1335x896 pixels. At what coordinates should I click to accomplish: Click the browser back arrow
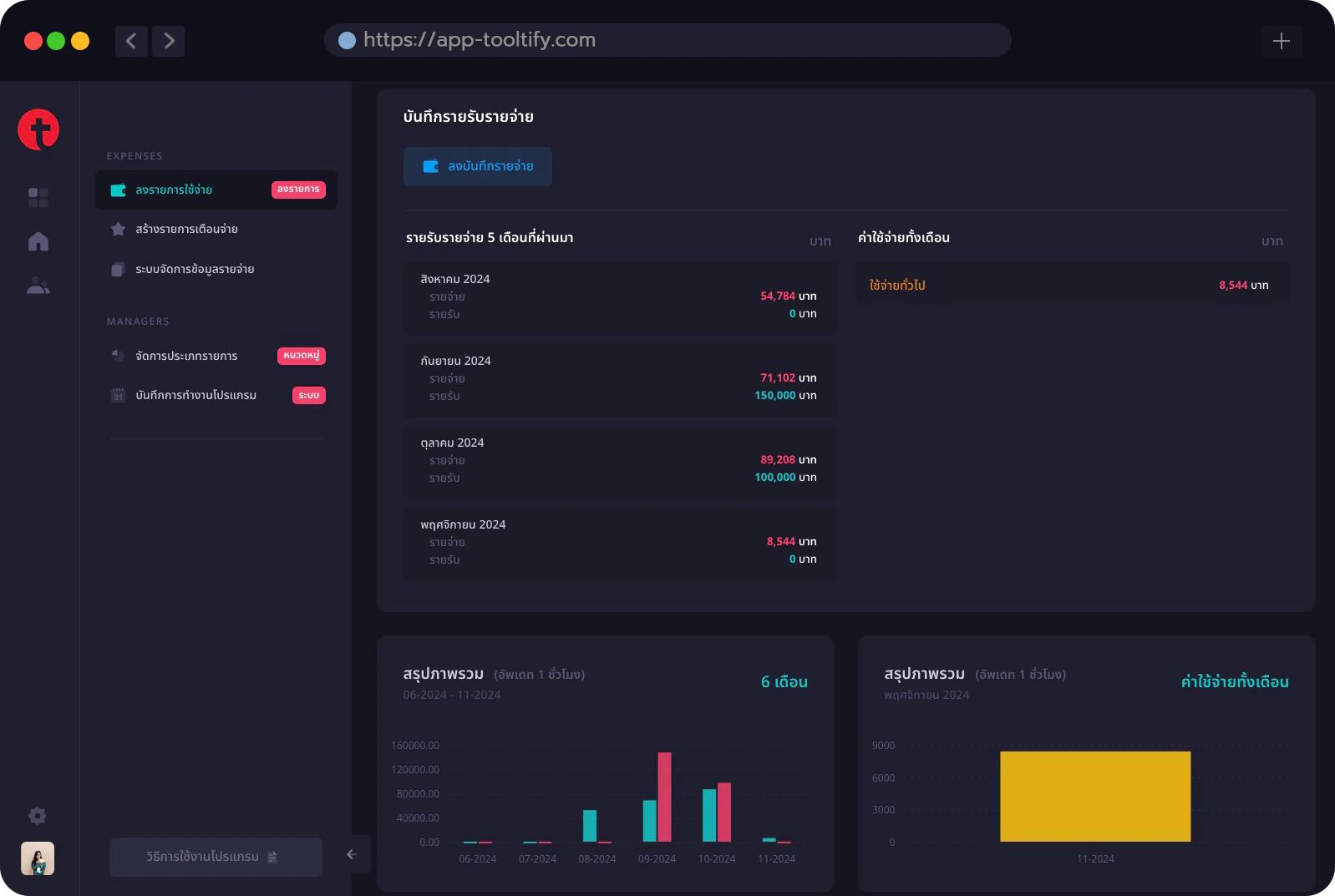[131, 41]
